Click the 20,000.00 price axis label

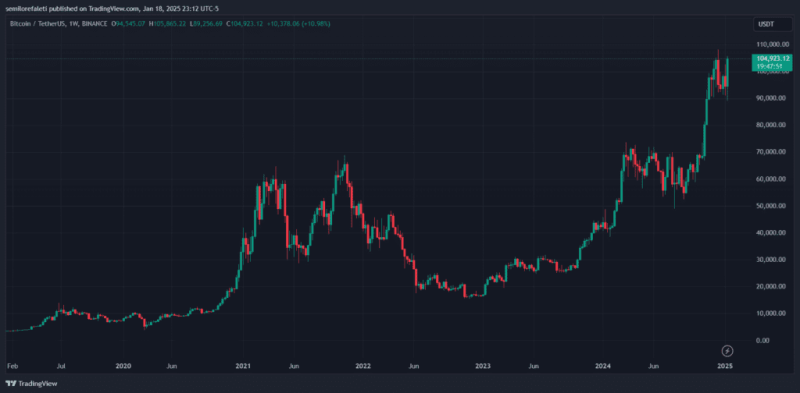pos(772,286)
